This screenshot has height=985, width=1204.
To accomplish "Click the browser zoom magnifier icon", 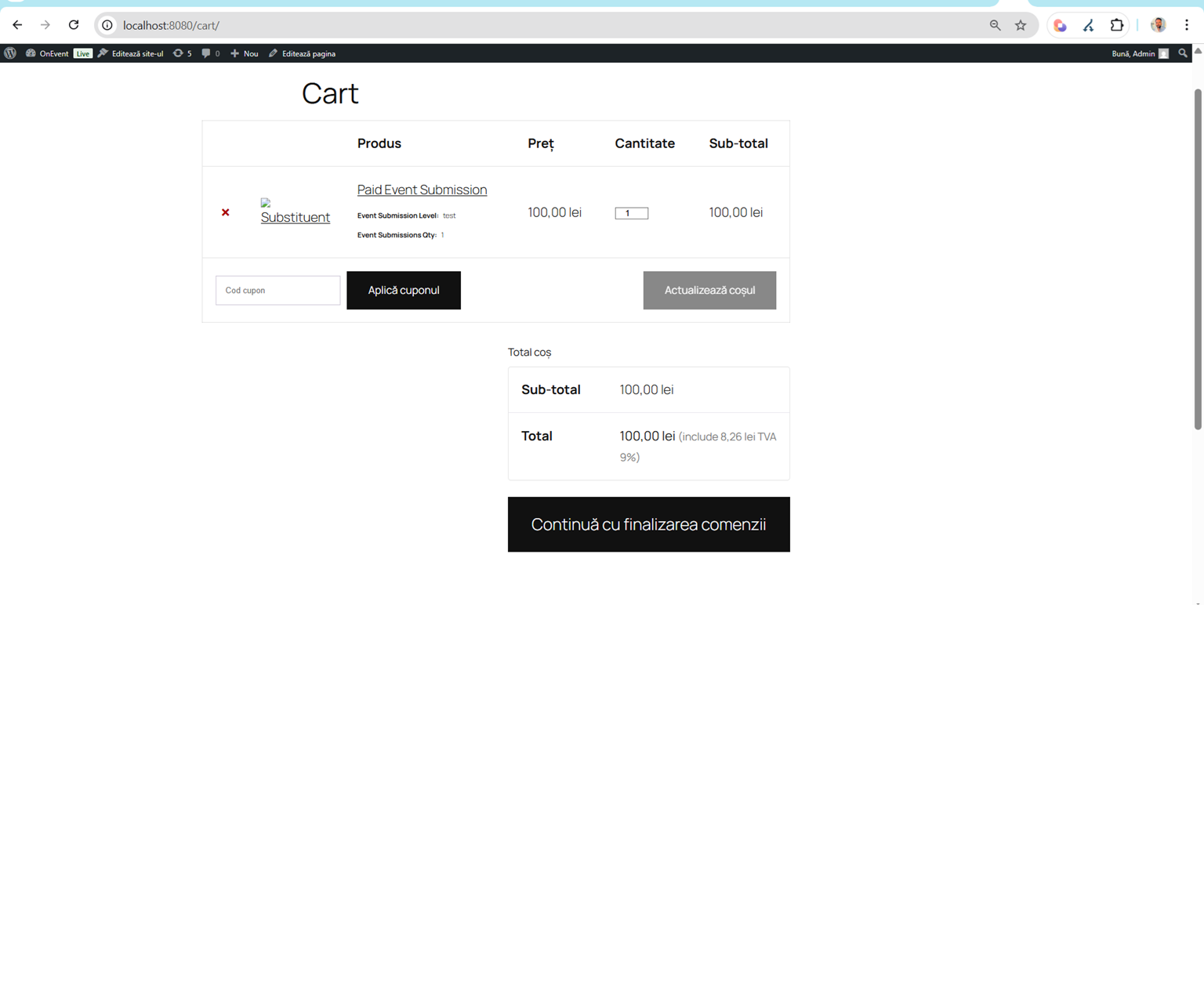I will [x=995, y=25].
